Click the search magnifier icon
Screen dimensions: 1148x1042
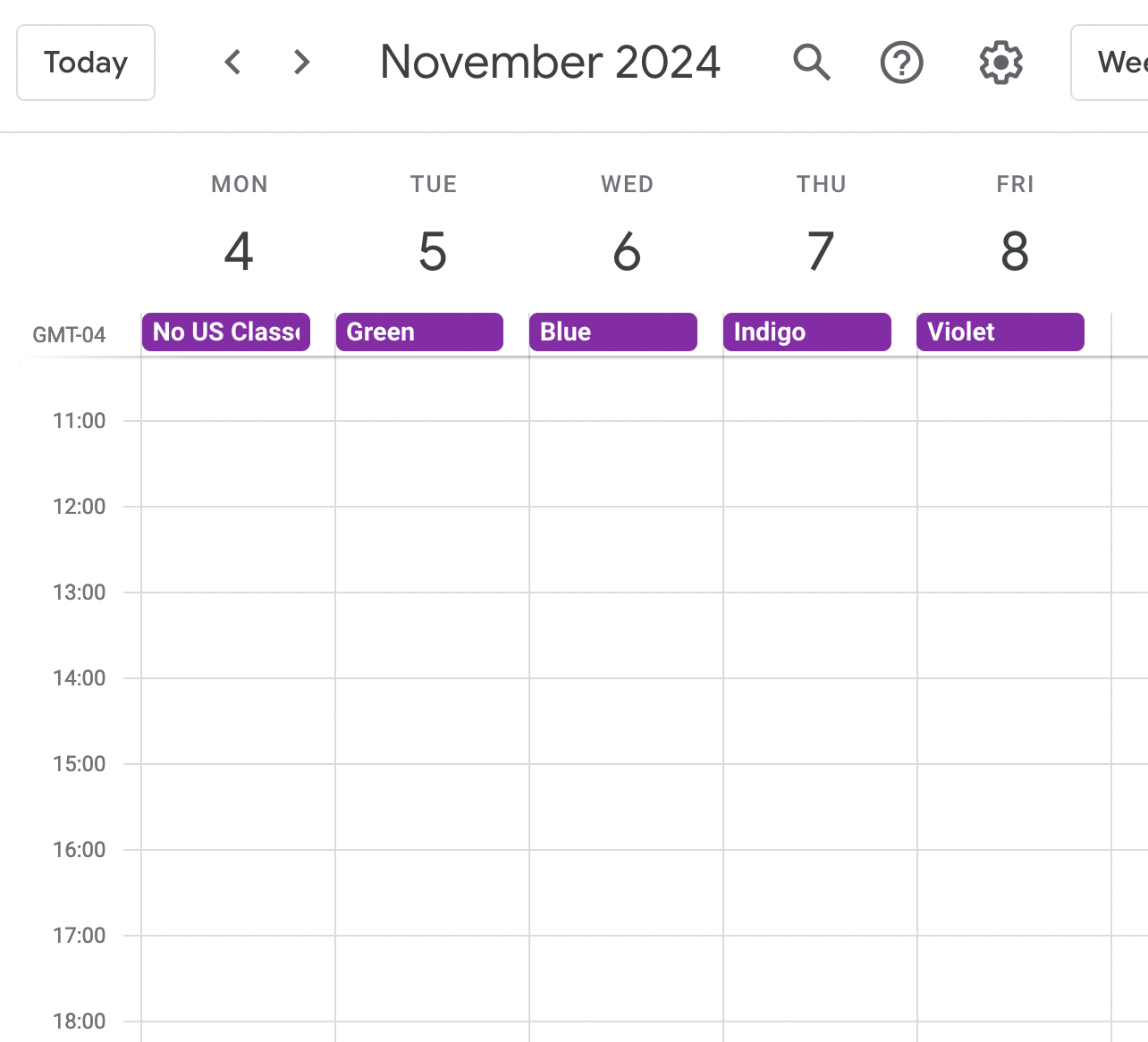tap(812, 63)
